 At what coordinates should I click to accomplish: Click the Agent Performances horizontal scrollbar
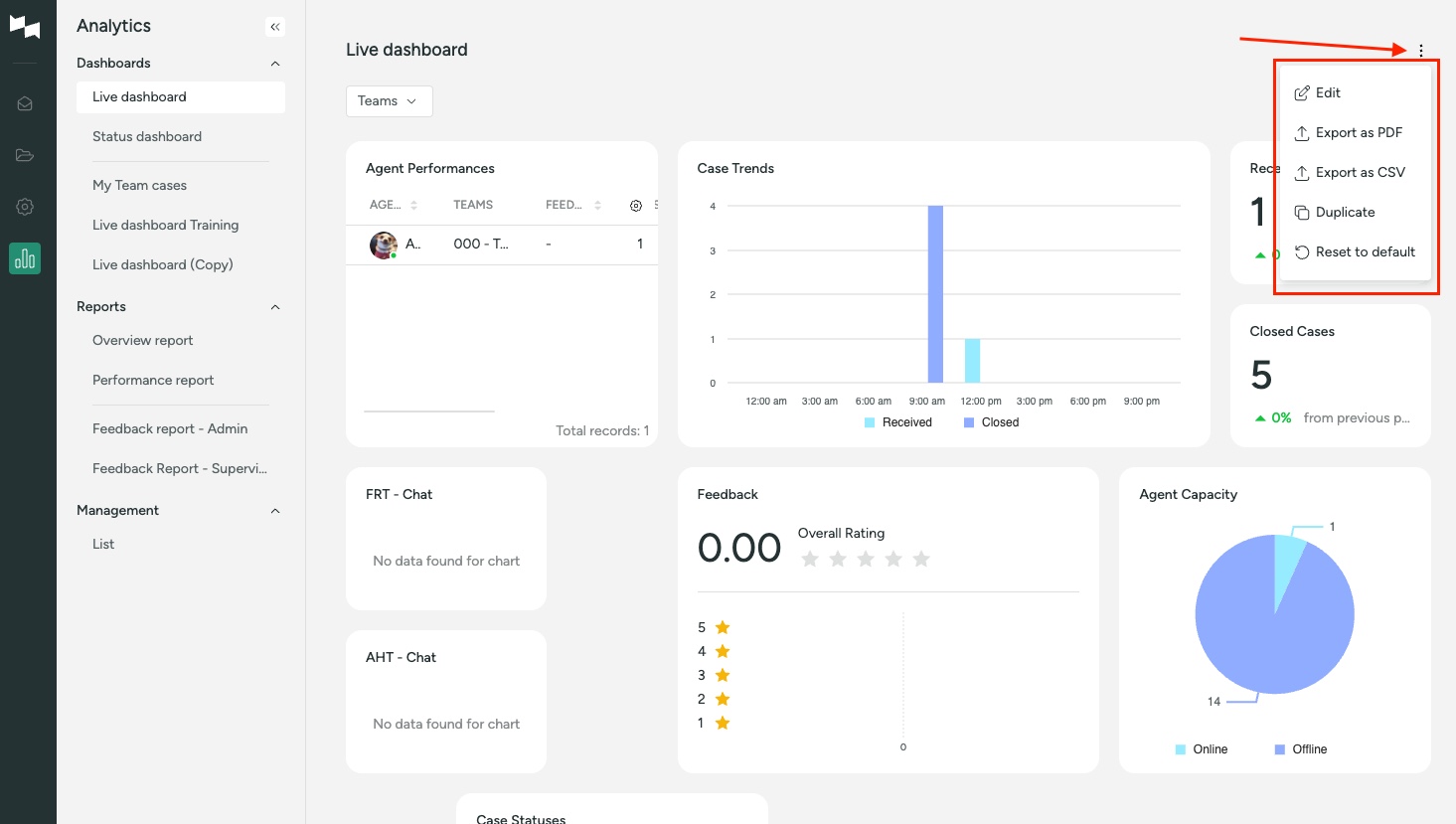coord(429,412)
